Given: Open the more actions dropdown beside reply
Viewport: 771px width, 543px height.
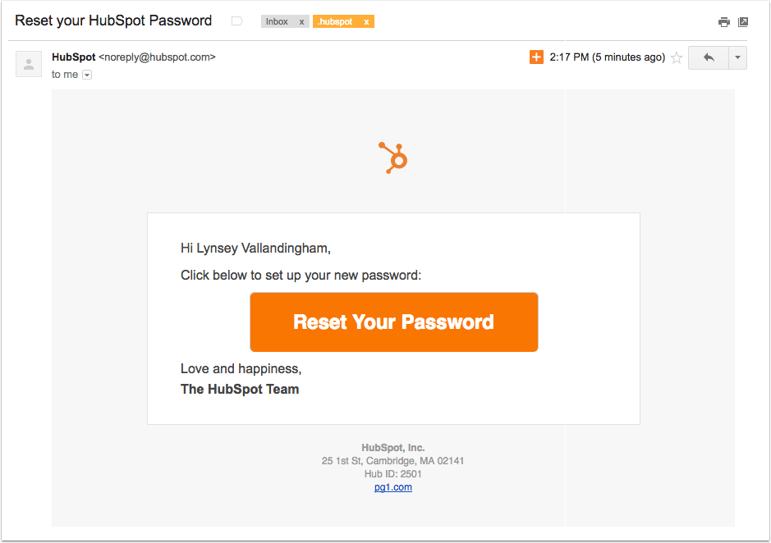Looking at the screenshot, I should pyautogui.click(x=738, y=58).
